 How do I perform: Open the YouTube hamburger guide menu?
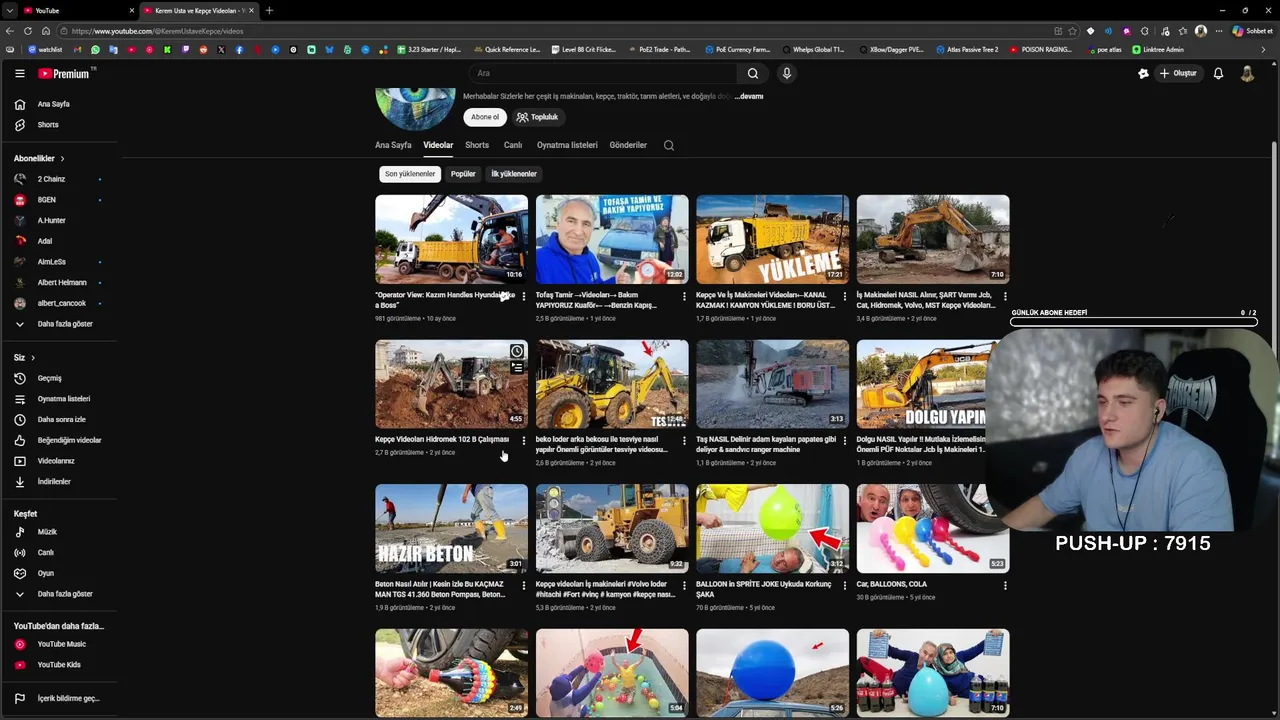19,73
